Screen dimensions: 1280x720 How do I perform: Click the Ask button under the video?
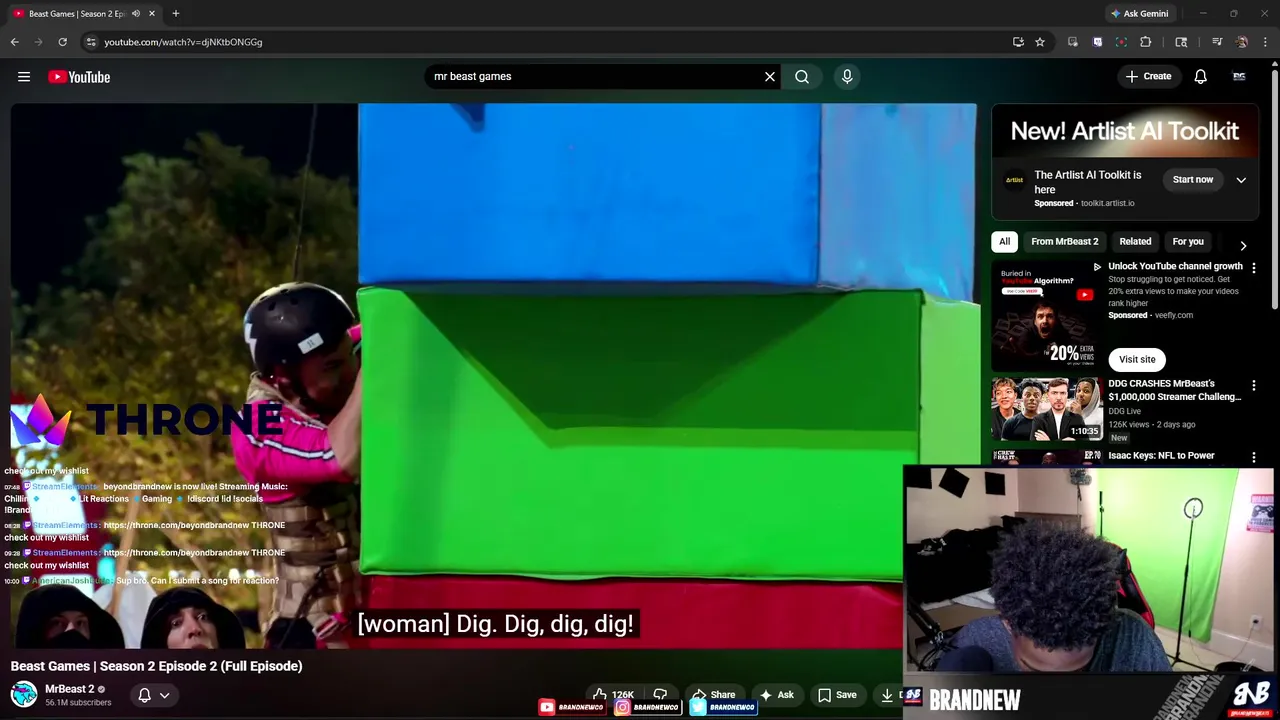[777, 695]
